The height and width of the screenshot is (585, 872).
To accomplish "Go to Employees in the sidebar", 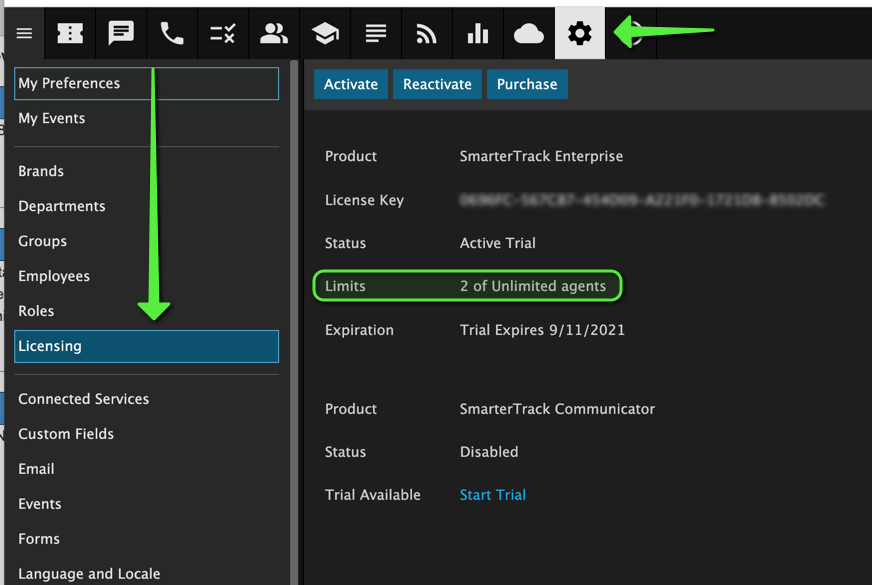I will (x=54, y=276).
